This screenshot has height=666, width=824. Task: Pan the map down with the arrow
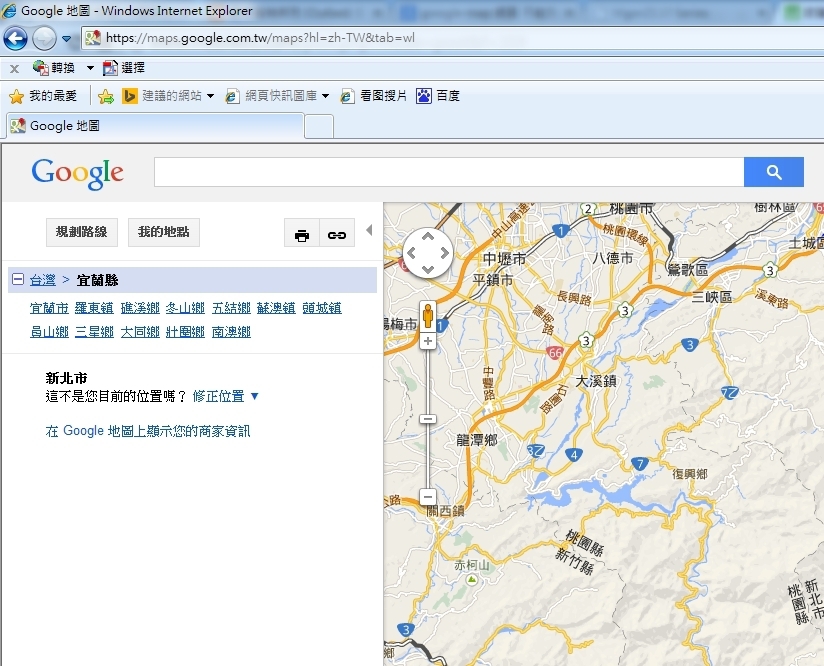click(428, 270)
